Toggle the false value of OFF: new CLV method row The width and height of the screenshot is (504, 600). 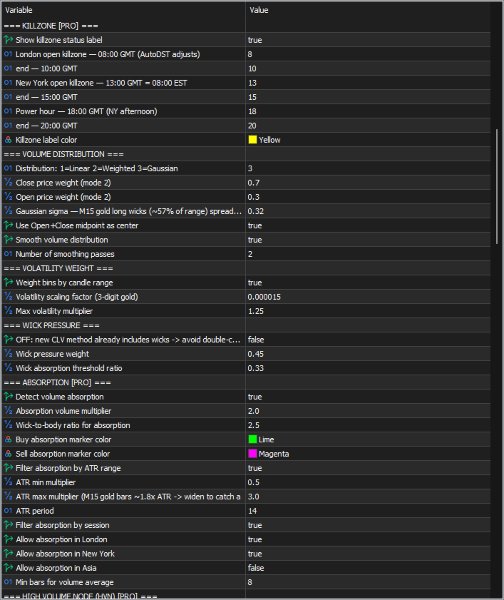click(x=256, y=339)
